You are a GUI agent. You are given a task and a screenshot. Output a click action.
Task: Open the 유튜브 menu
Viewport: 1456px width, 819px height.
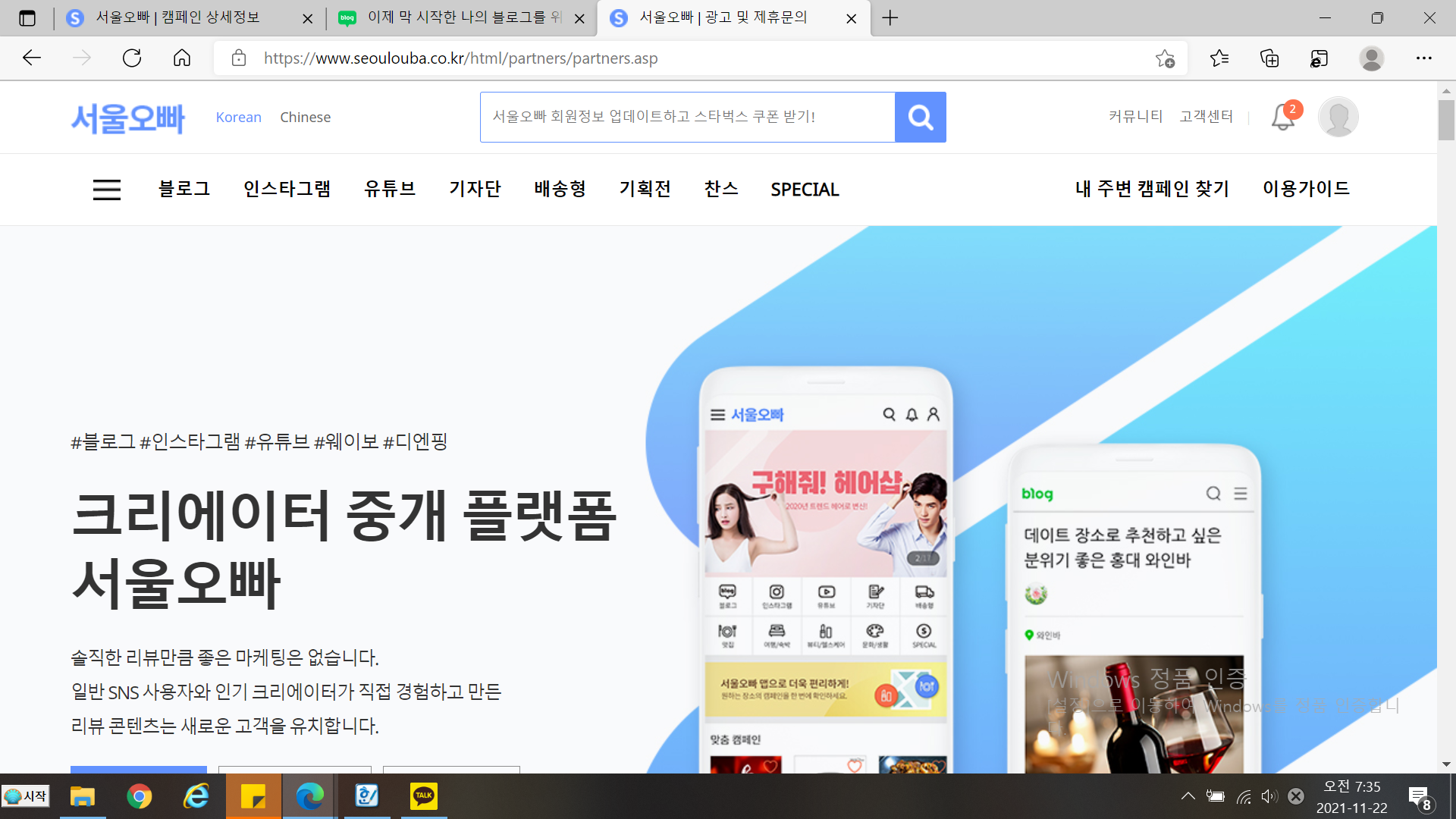click(x=391, y=189)
